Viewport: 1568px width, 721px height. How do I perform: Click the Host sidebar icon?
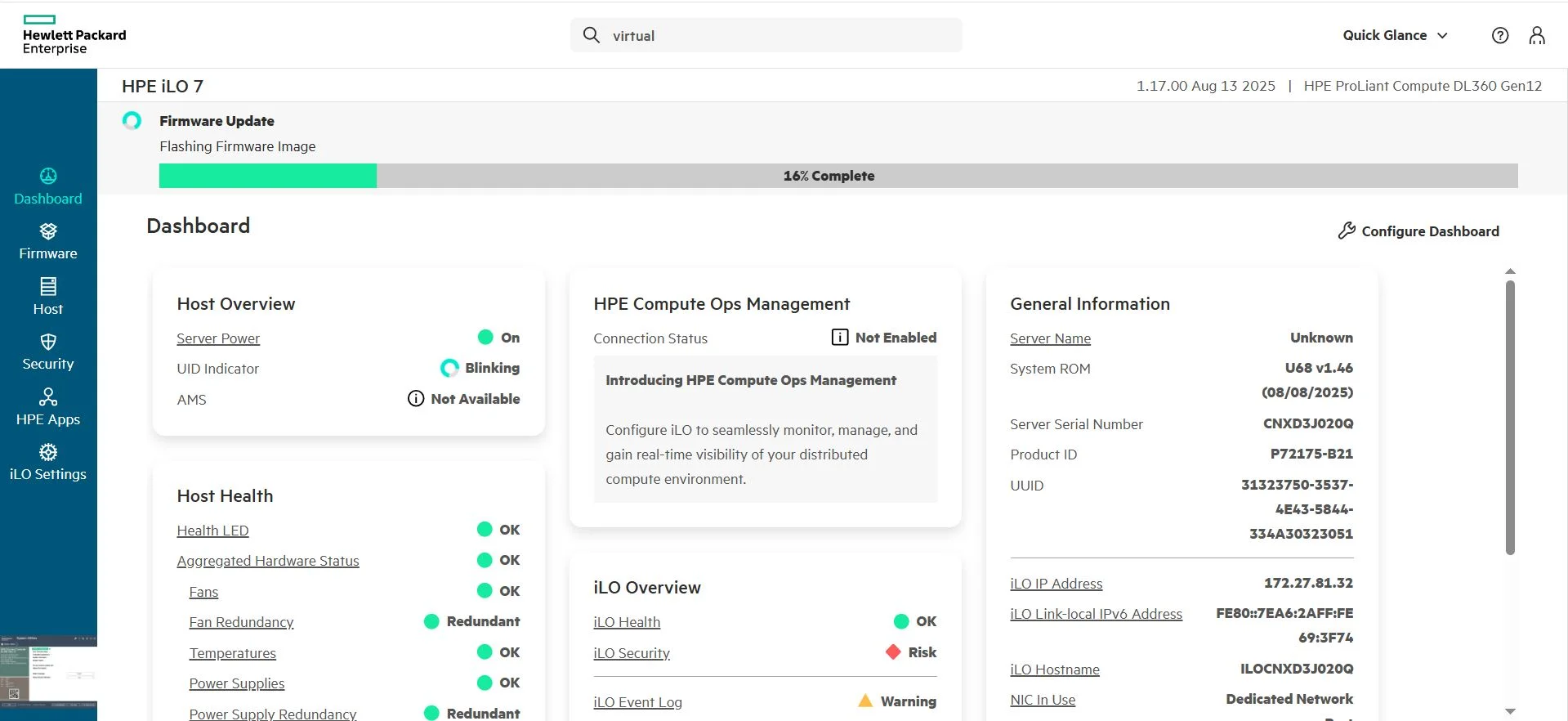(48, 286)
